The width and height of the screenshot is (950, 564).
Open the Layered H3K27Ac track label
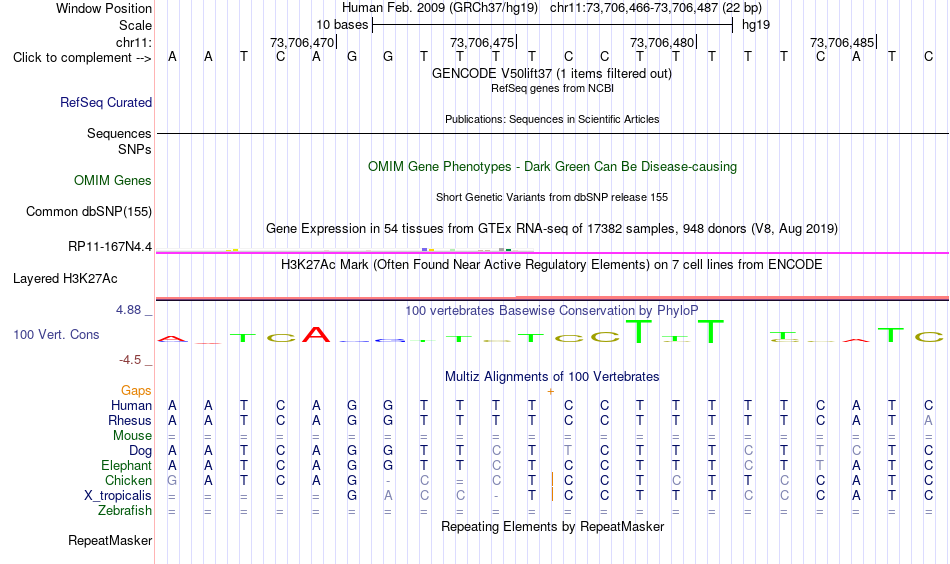tap(65, 279)
